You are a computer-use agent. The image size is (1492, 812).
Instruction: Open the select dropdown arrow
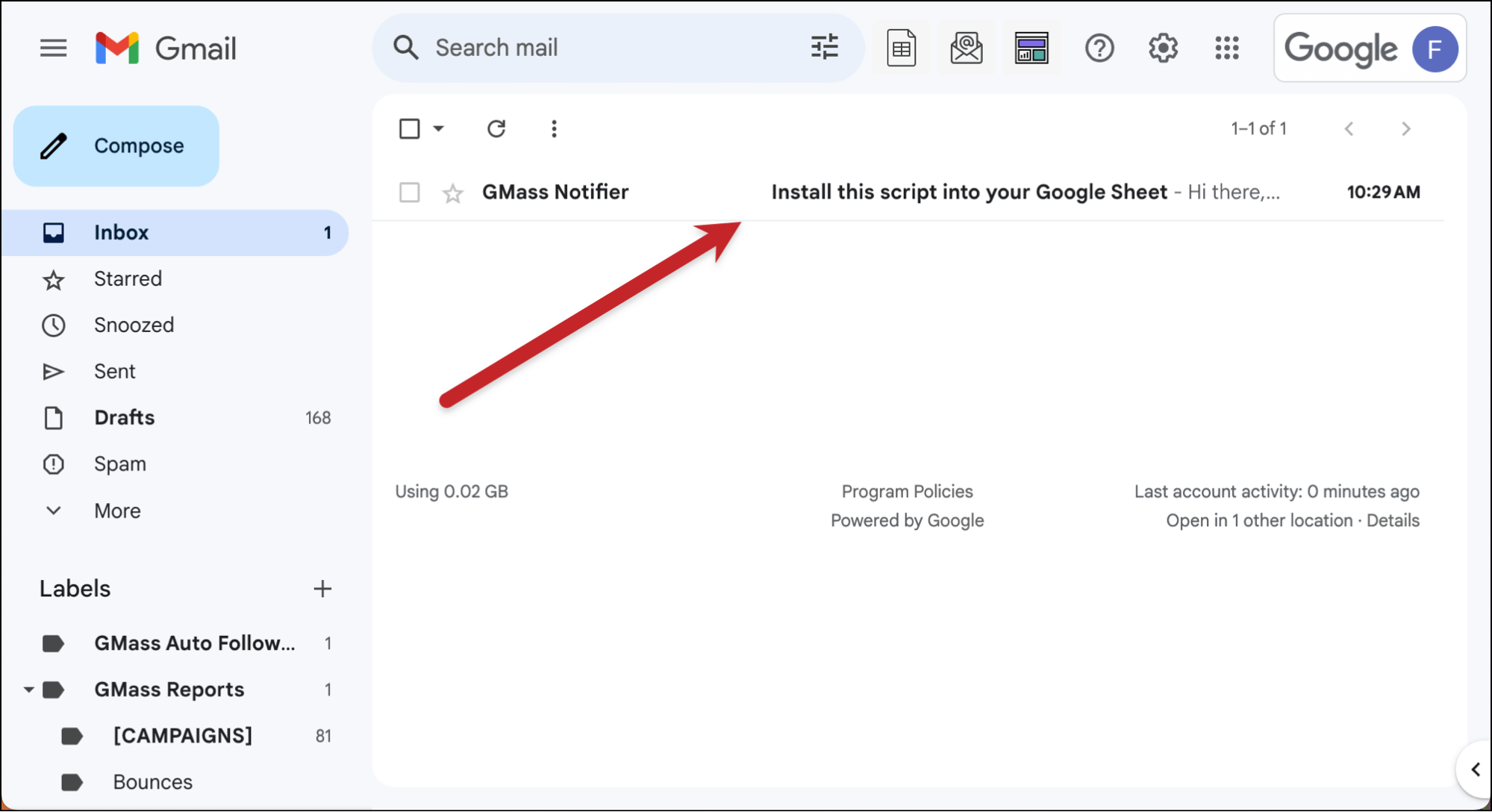pos(439,128)
